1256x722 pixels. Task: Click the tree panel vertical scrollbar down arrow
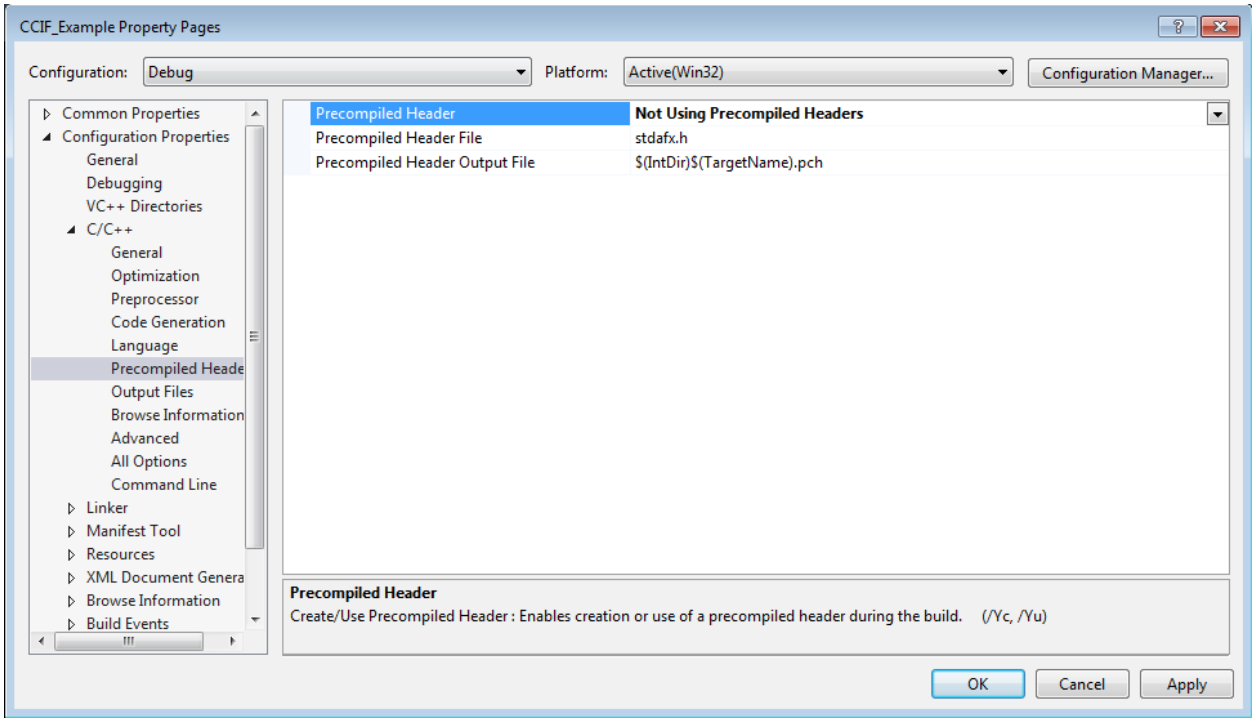coord(255,620)
